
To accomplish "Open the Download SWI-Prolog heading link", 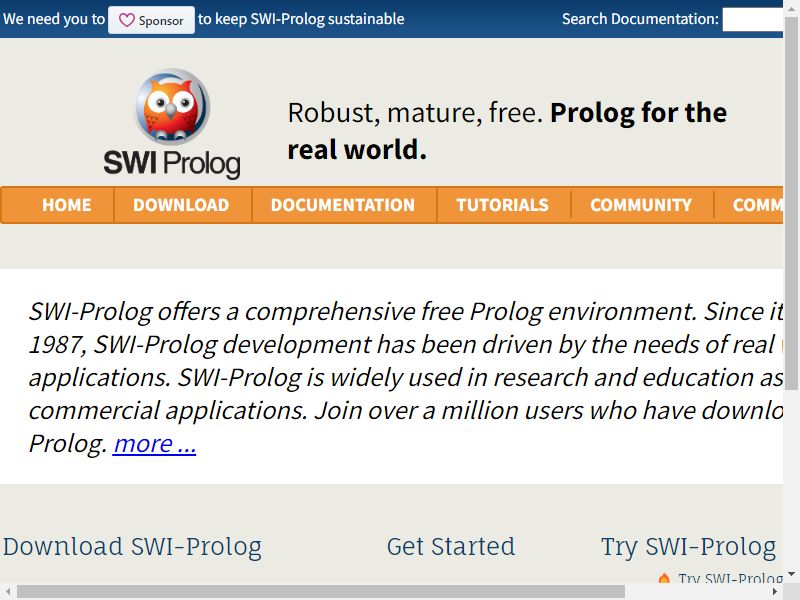I will click(x=132, y=546).
